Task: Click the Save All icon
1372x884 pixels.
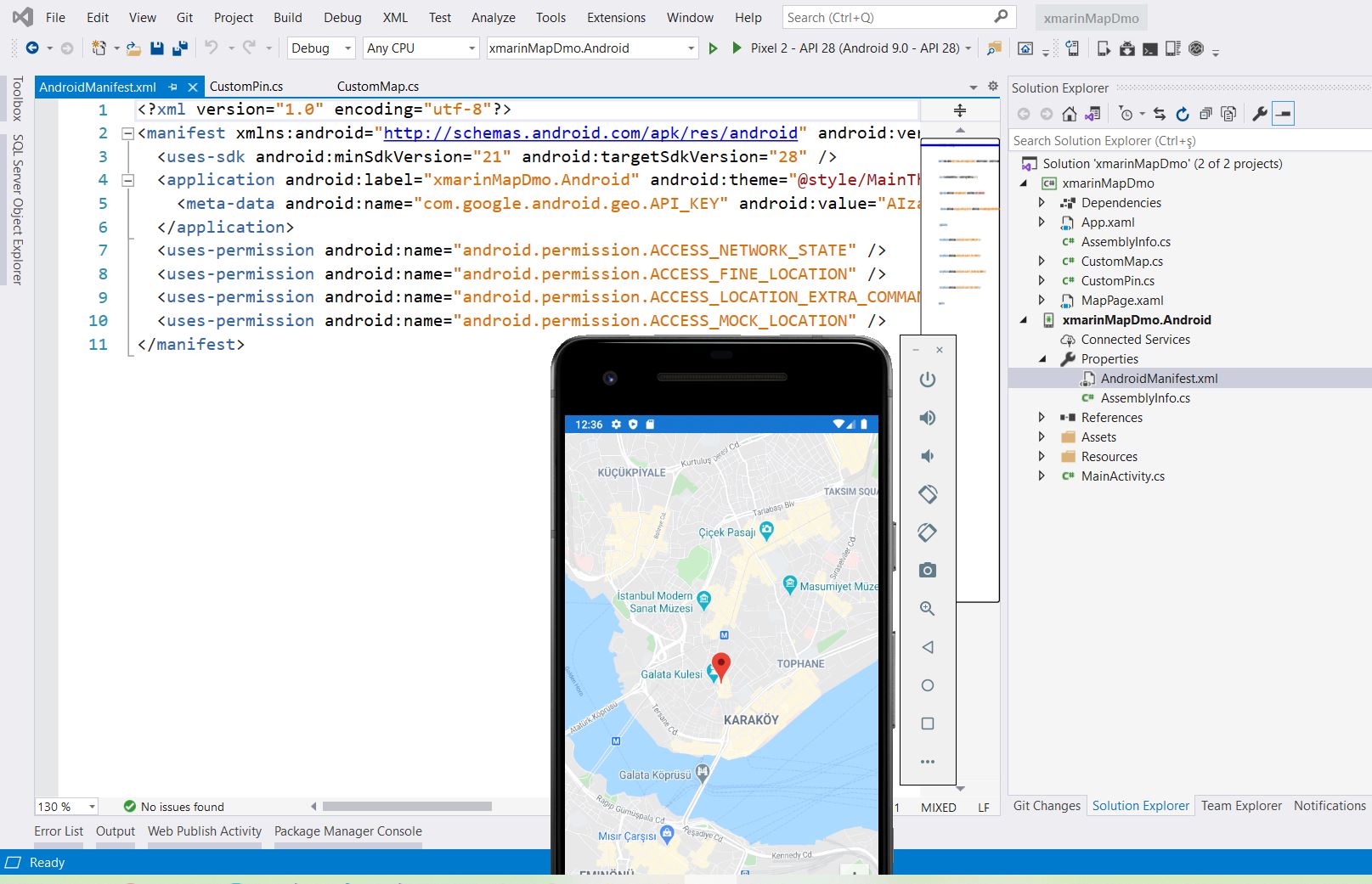Action: [180, 48]
